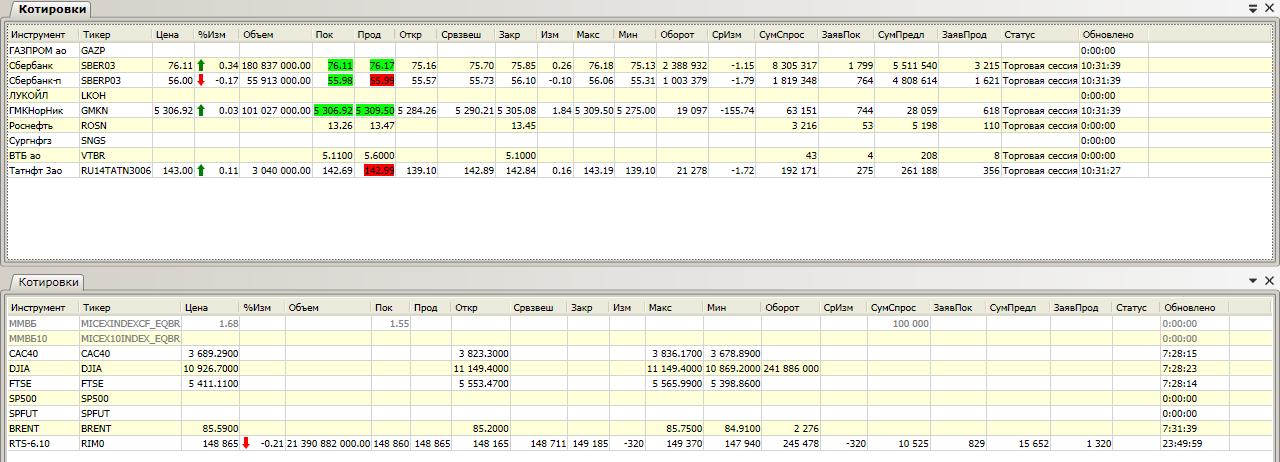Sort upper table by Цена header
The image size is (1280, 462).
[173, 34]
